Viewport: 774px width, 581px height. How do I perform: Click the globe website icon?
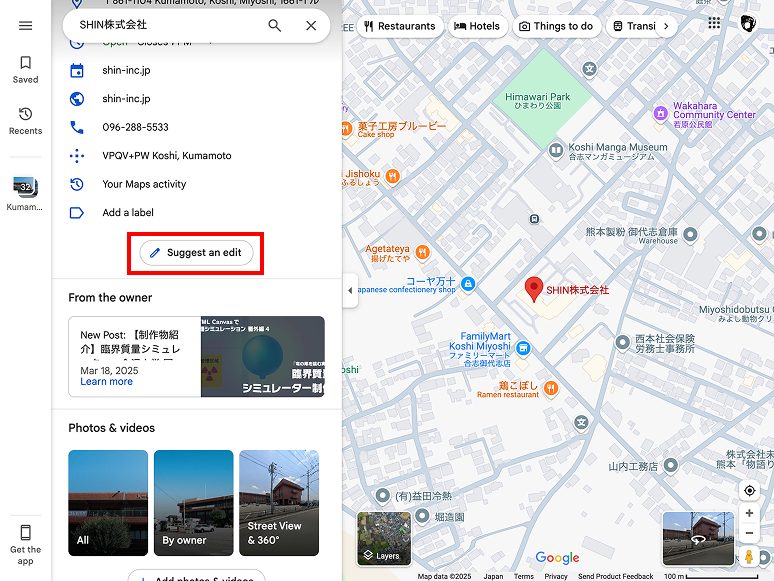coord(77,99)
